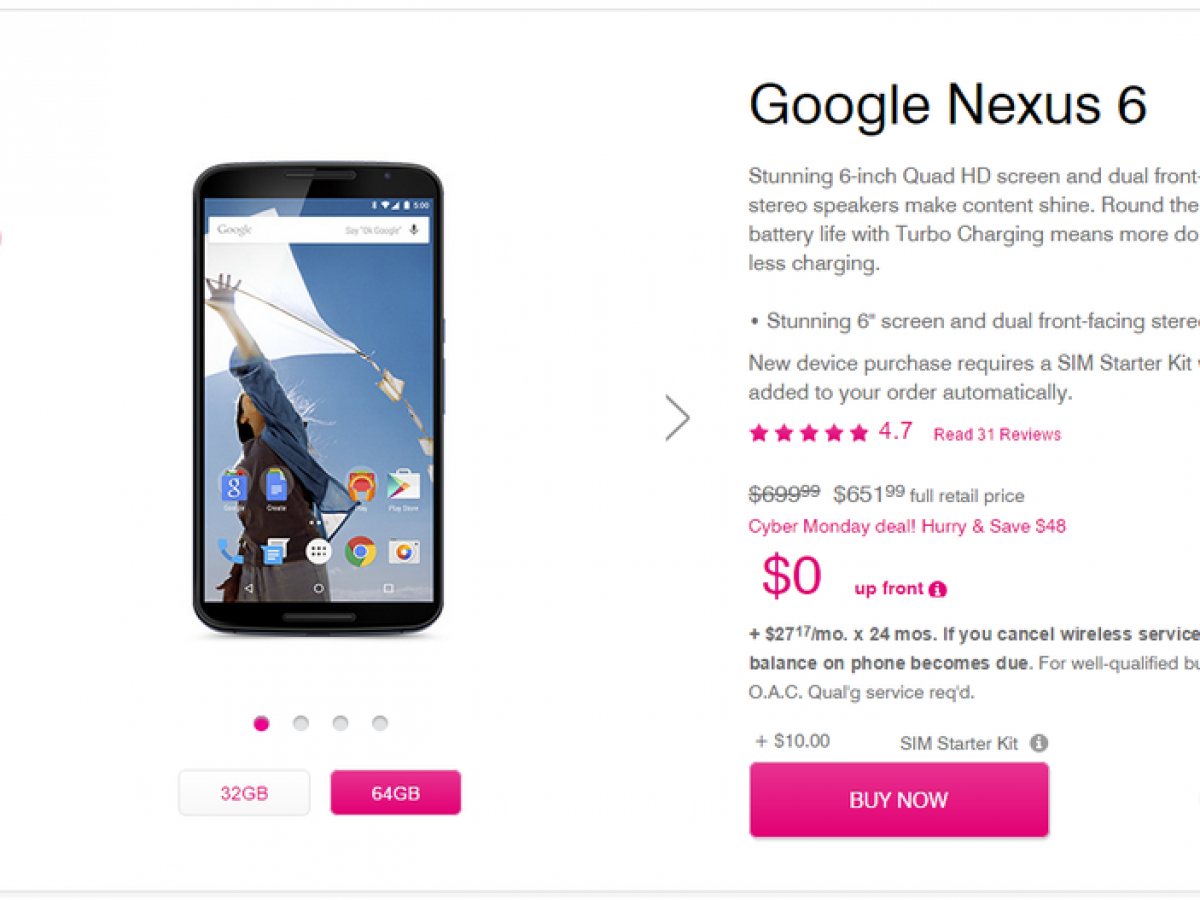Select the 32GB storage option

[x=244, y=793]
